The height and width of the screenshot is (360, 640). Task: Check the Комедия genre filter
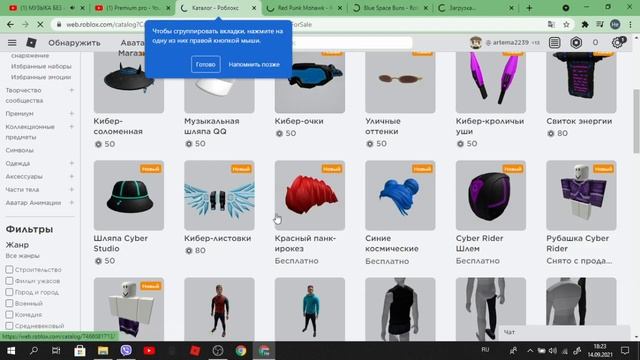click(9, 315)
